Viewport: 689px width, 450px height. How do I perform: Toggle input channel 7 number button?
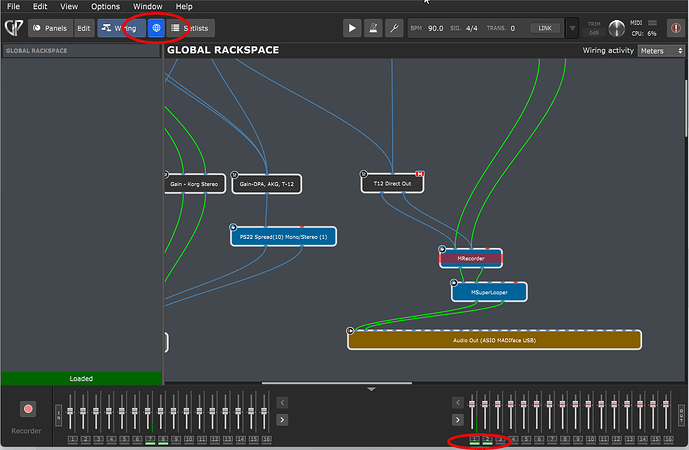[x=150, y=439]
